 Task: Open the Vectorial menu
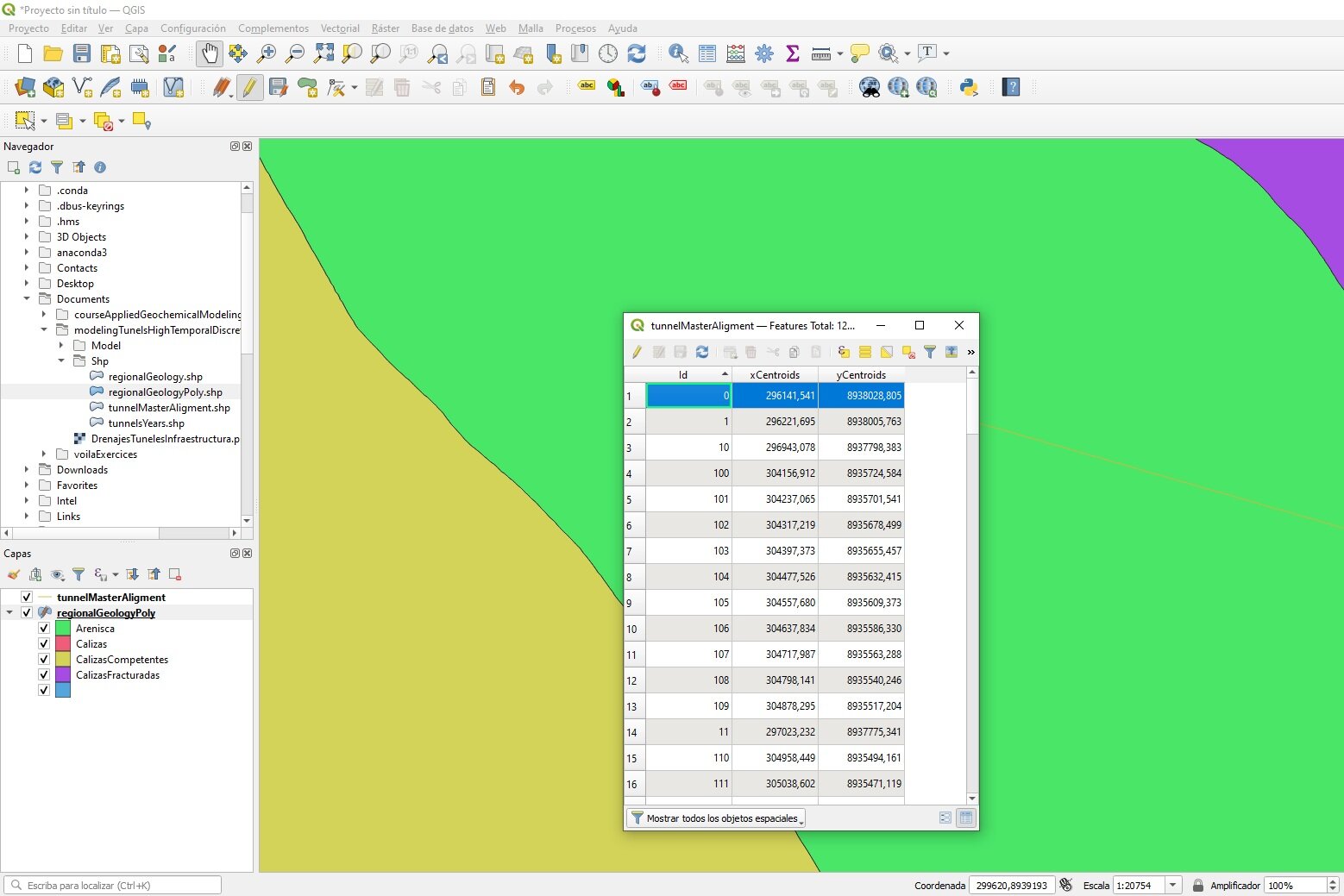pos(340,28)
